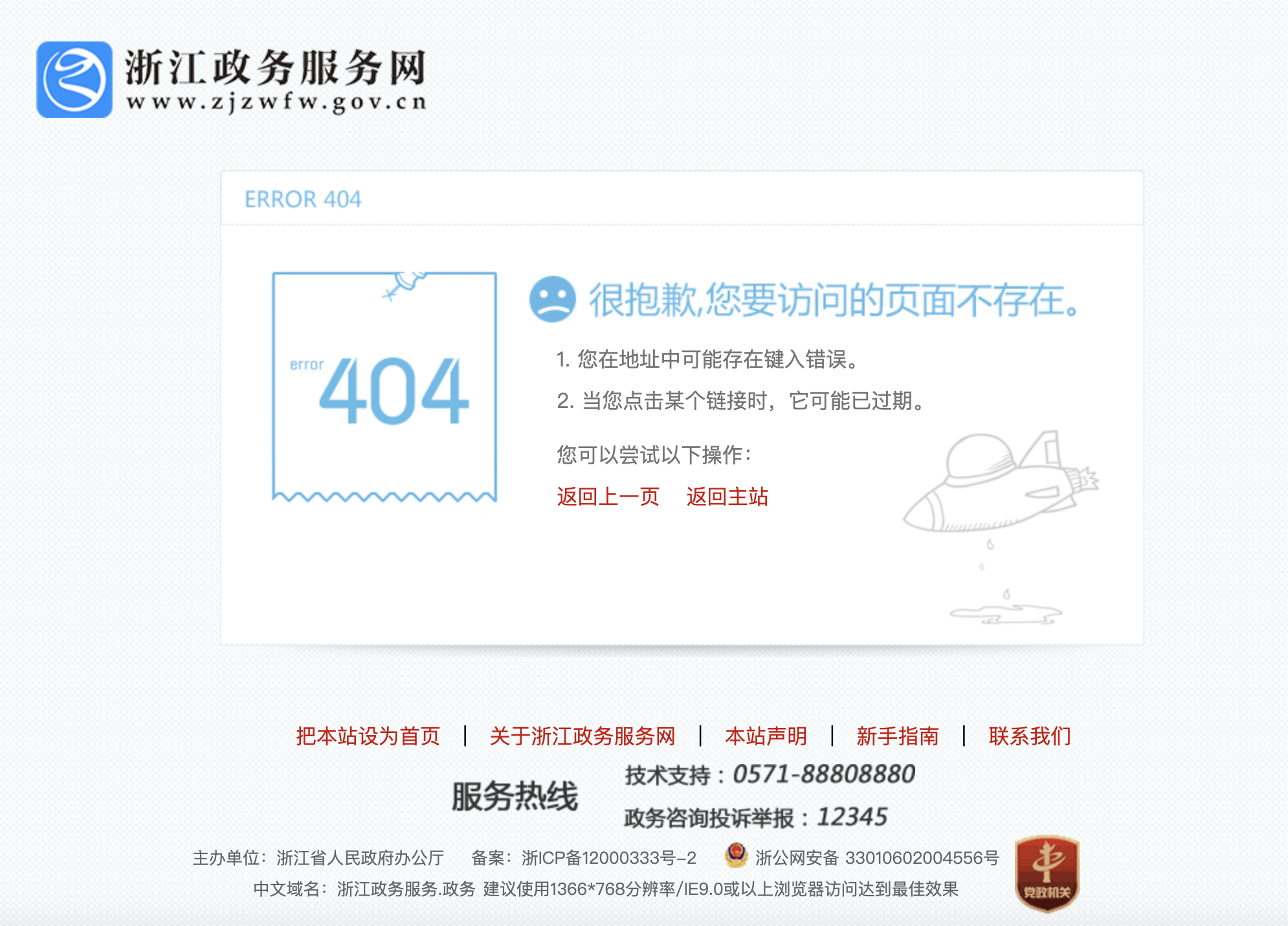Click the police emblem beside 浙公网安备

click(x=736, y=855)
